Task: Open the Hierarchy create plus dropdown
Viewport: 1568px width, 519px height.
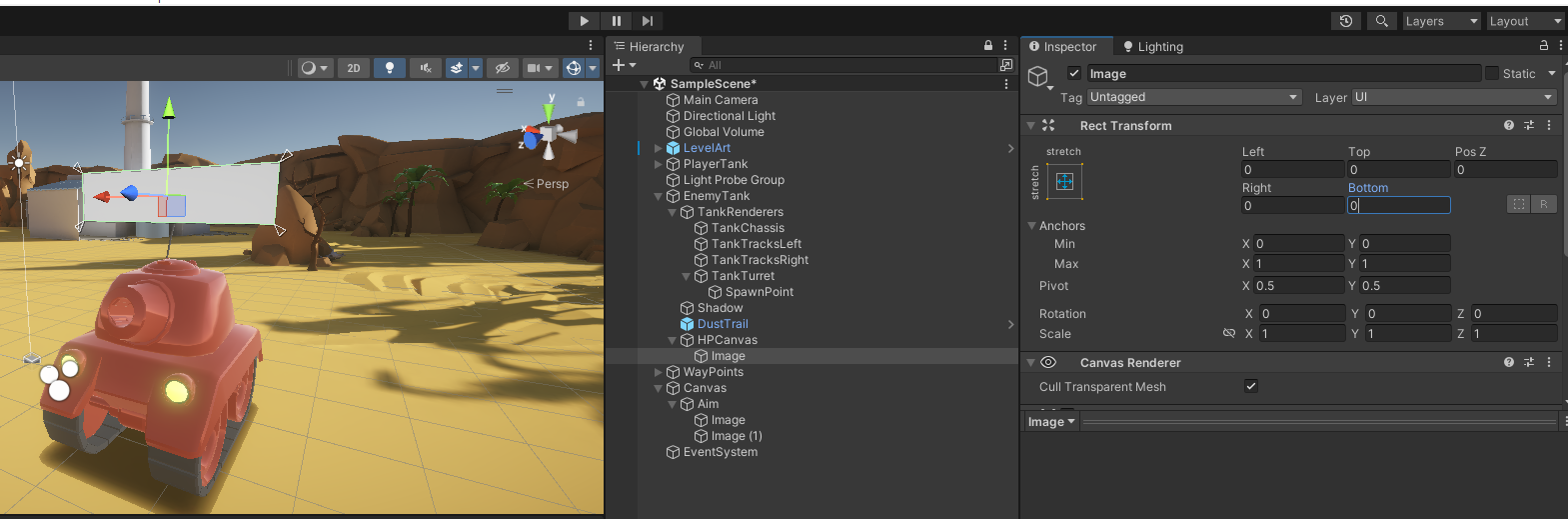Action: click(x=624, y=65)
